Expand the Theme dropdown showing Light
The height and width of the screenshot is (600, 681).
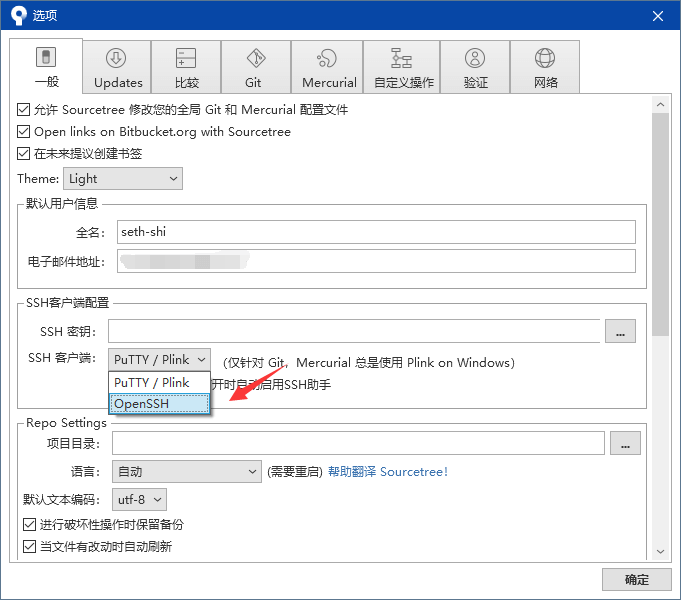[x=123, y=179]
